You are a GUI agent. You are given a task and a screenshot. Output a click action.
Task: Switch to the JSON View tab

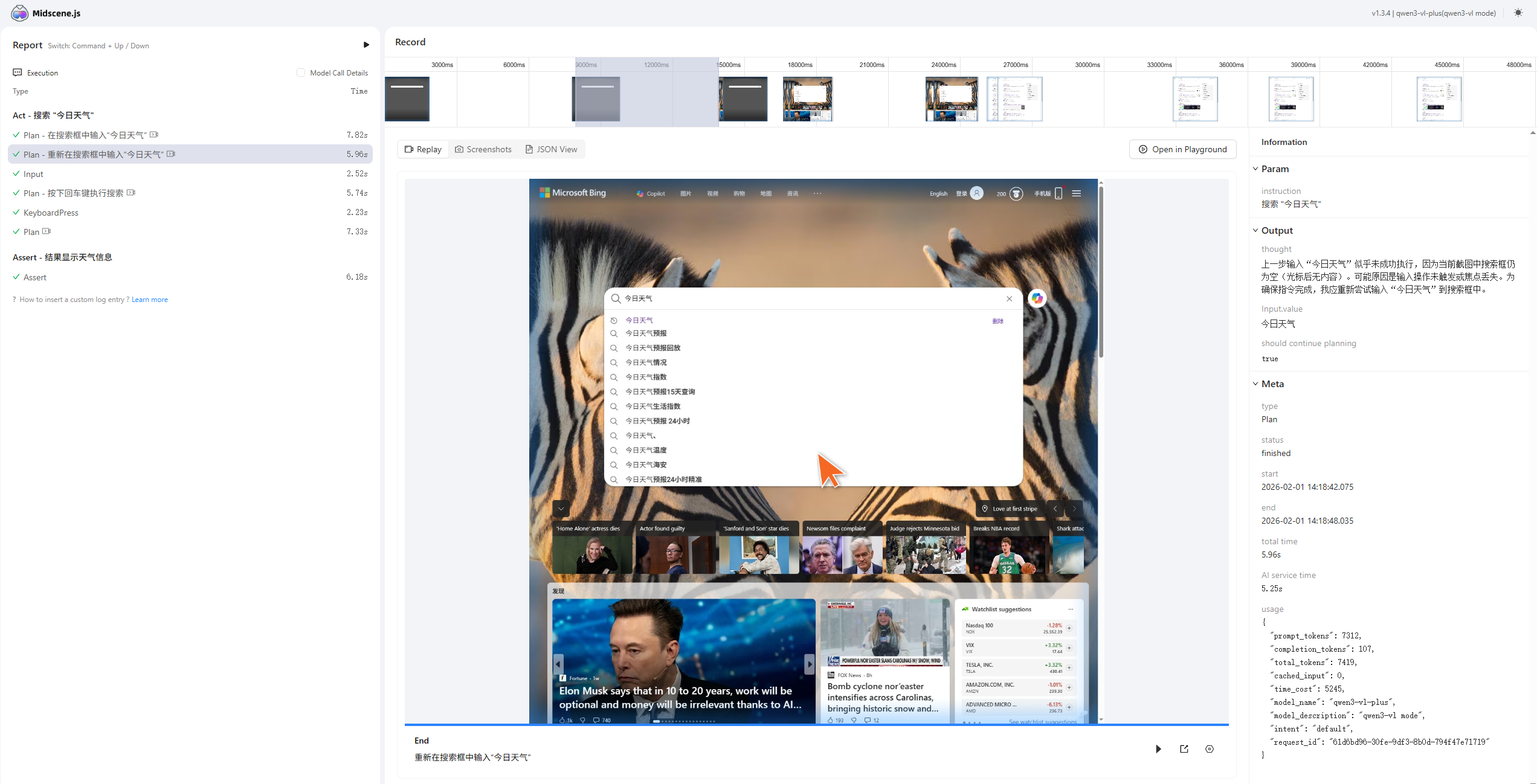[551, 149]
